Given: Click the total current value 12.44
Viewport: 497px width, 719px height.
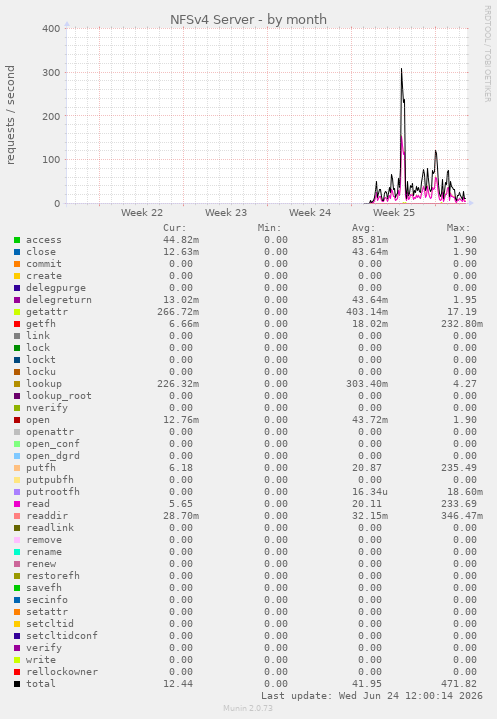Looking at the screenshot, I should pyautogui.click(x=178, y=684).
